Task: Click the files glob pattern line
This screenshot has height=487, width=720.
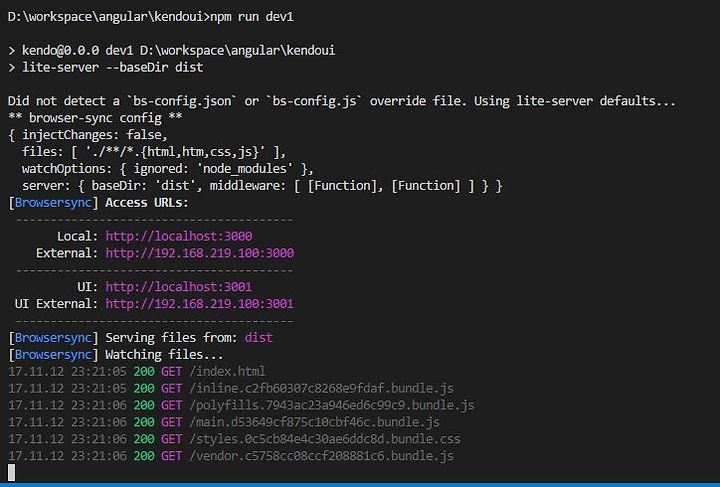Action: (x=154, y=152)
